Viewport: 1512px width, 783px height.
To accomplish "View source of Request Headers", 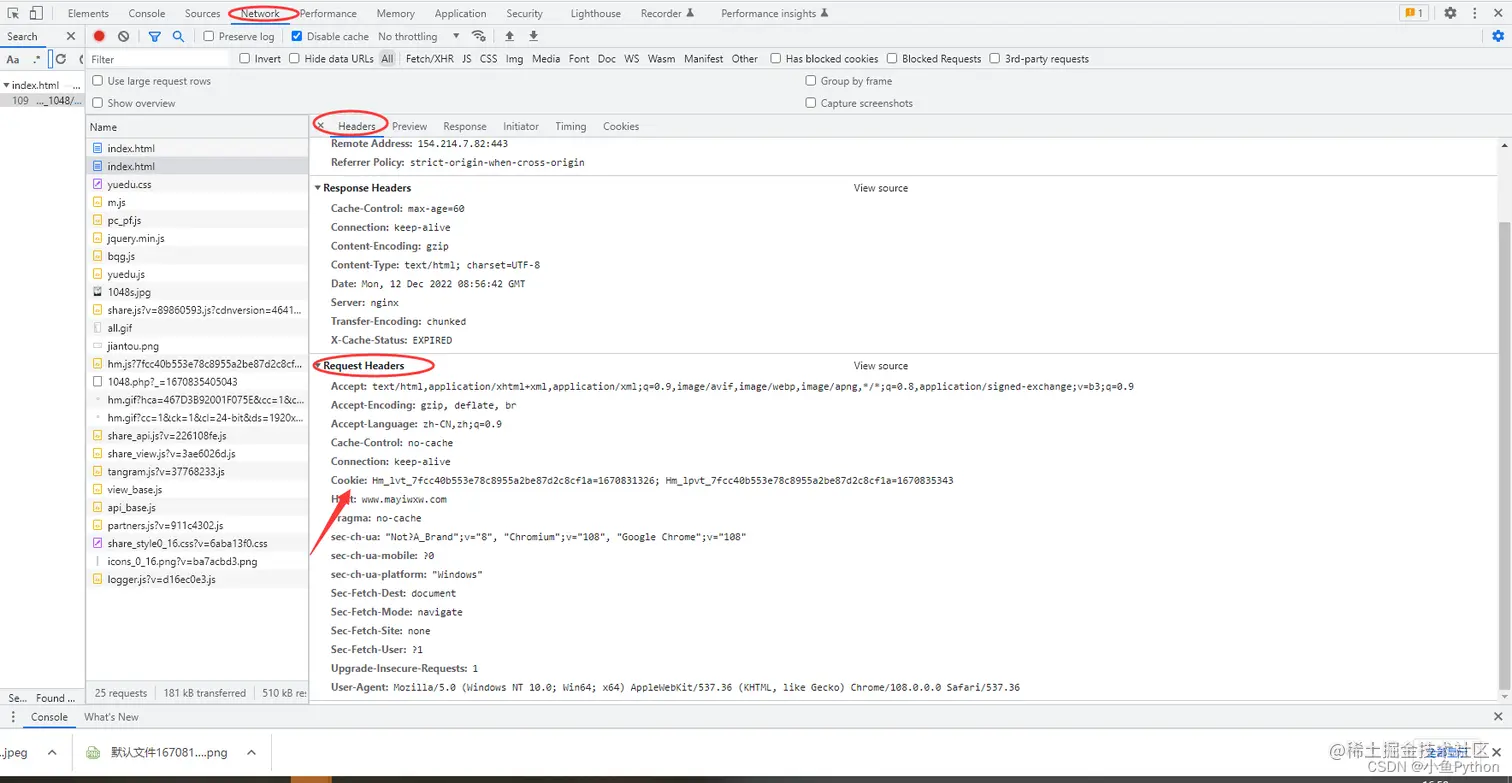I will [880, 366].
